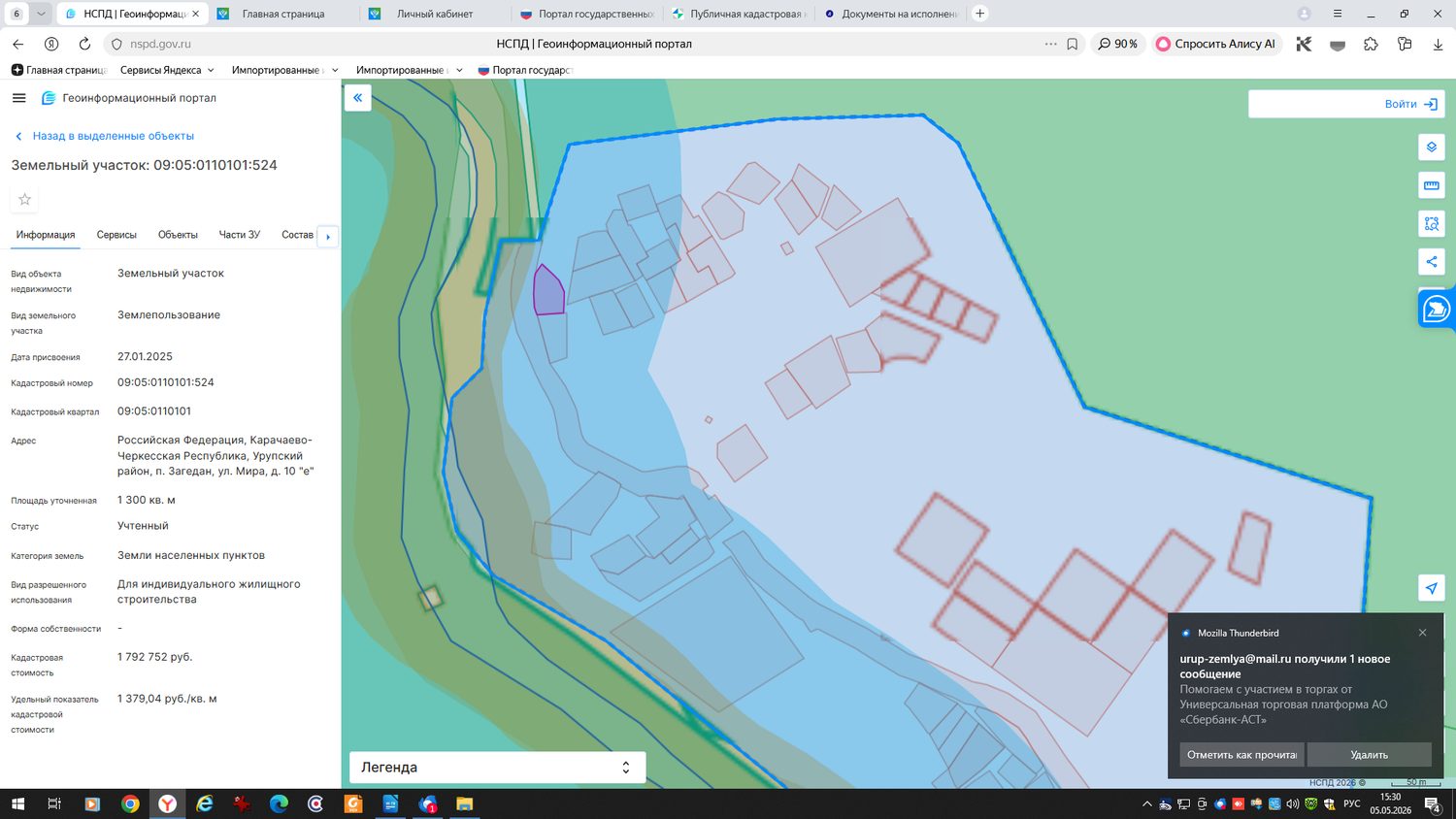Screen dimensions: 1456x819
Task: Open the chat assistant widget icon
Action: pyautogui.click(x=1436, y=310)
